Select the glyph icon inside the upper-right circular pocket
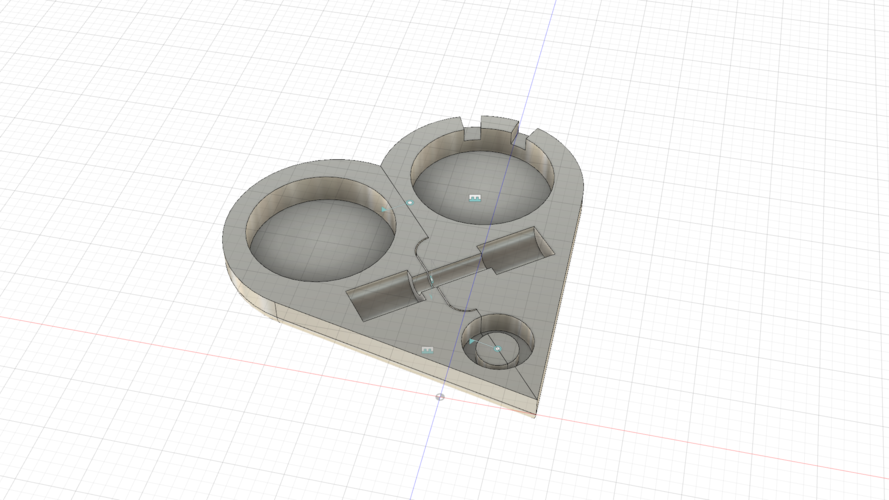The width and height of the screenshot is (889, 500). tap(475, 198)
